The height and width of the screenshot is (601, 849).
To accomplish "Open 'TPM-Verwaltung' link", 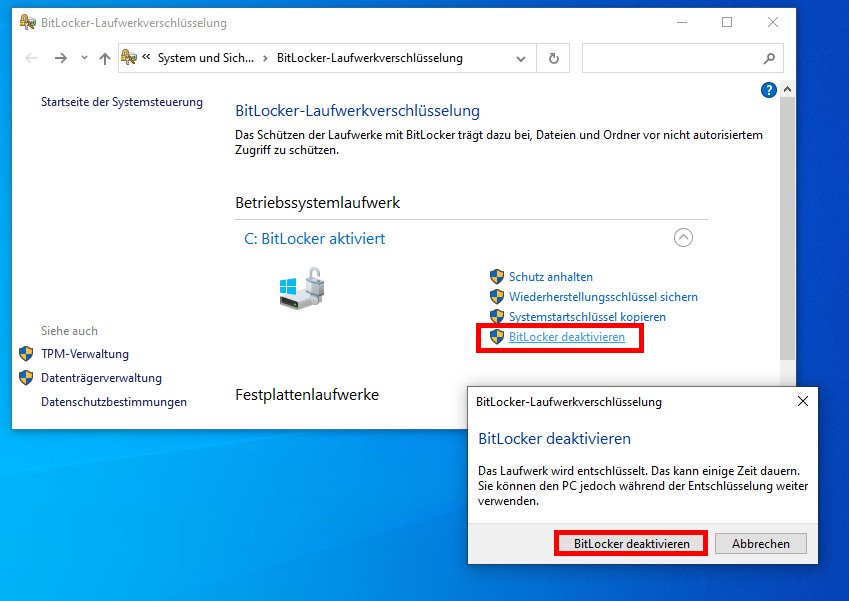I will 85,354.
